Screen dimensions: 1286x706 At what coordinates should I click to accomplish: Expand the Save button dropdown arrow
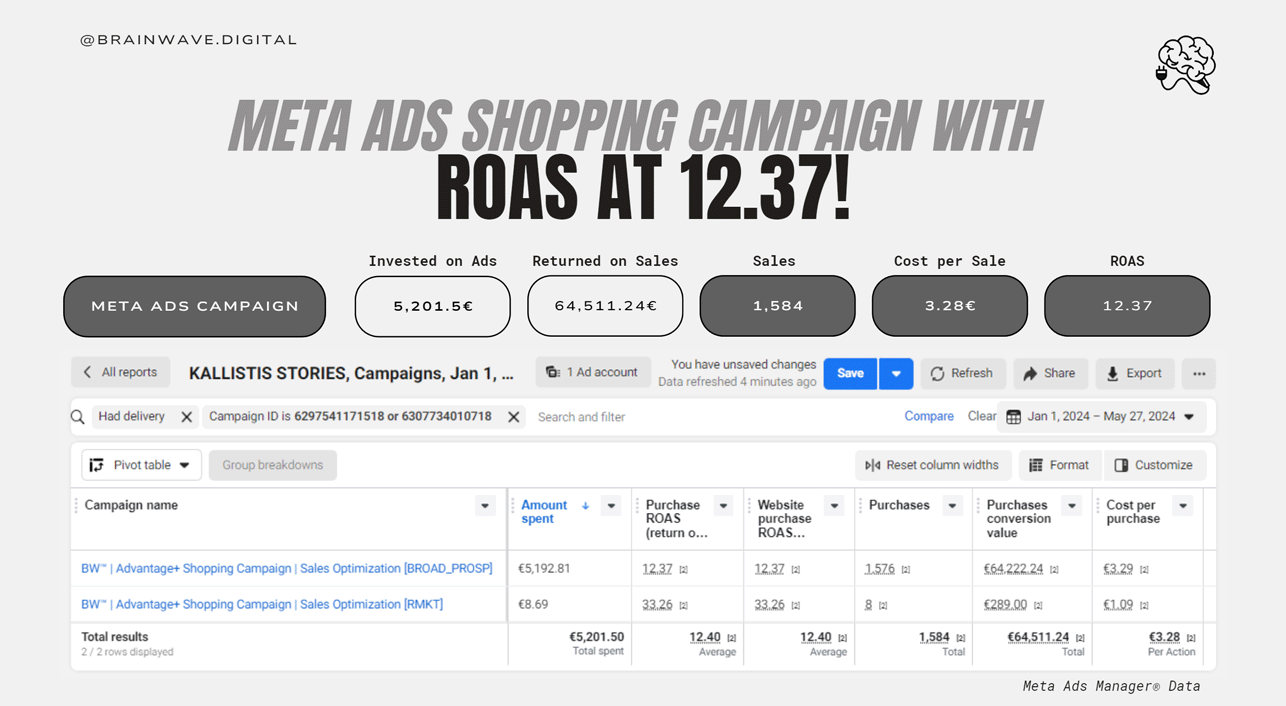pos(896,374)
